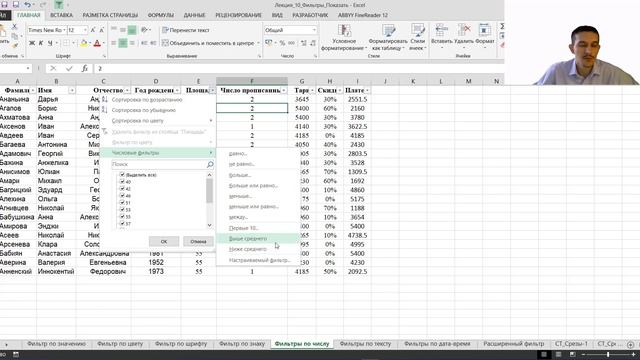Uncheck value 53 in filter list

pos(122,209)
